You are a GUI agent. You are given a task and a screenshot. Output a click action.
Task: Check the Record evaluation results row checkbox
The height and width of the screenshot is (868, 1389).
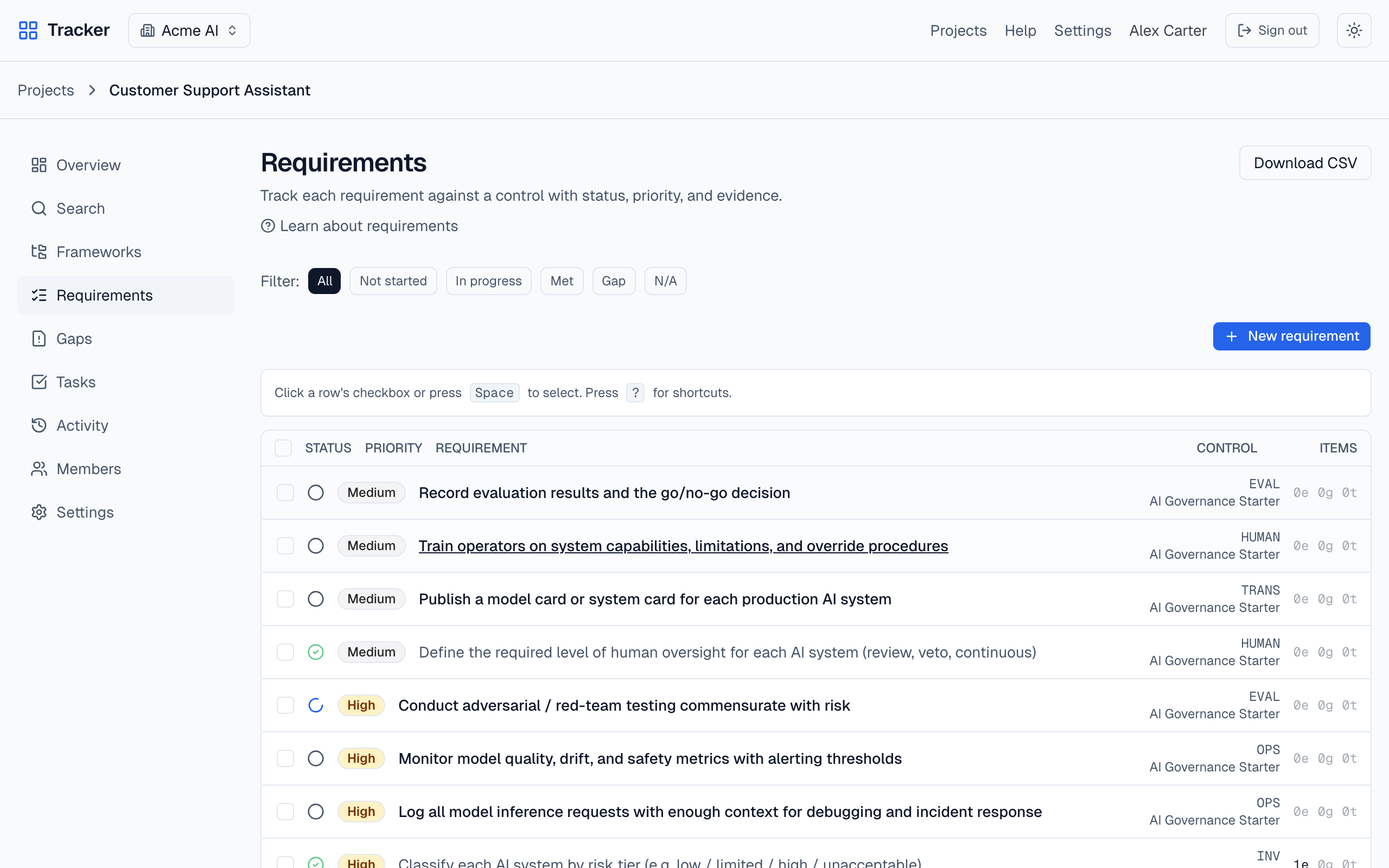pos(285,493)
